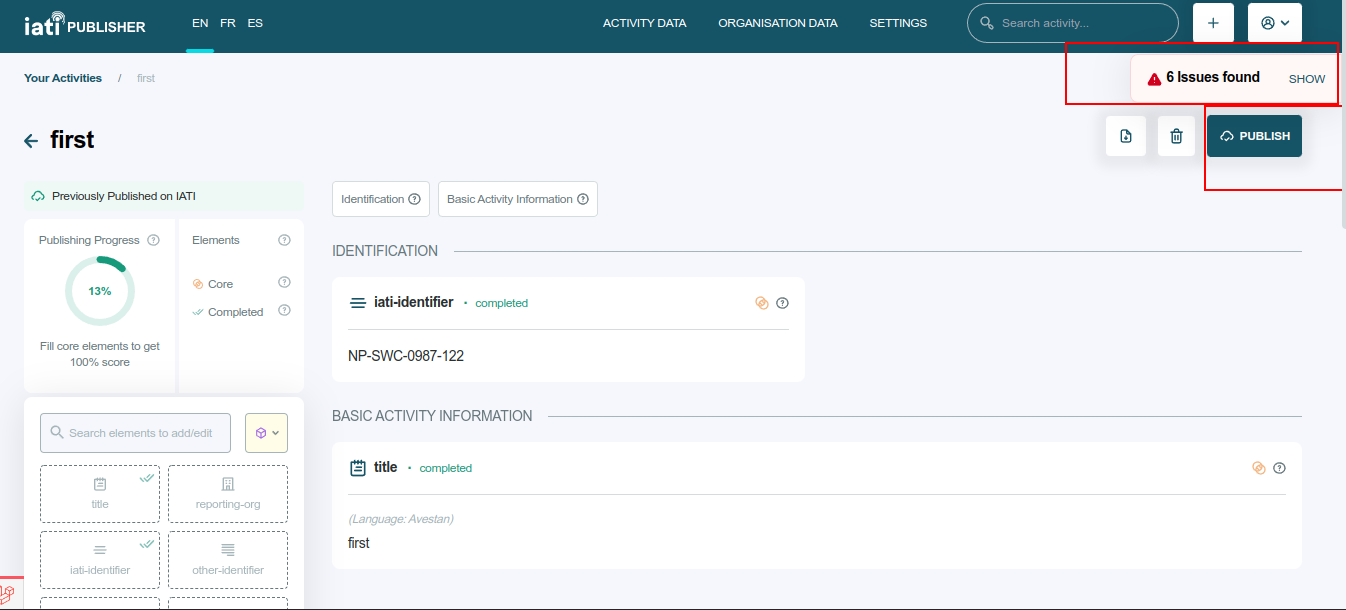Viewport: 1346px width, 610px height.
Task: Select the iati-identifier element tile
Action: coord(100,560)
